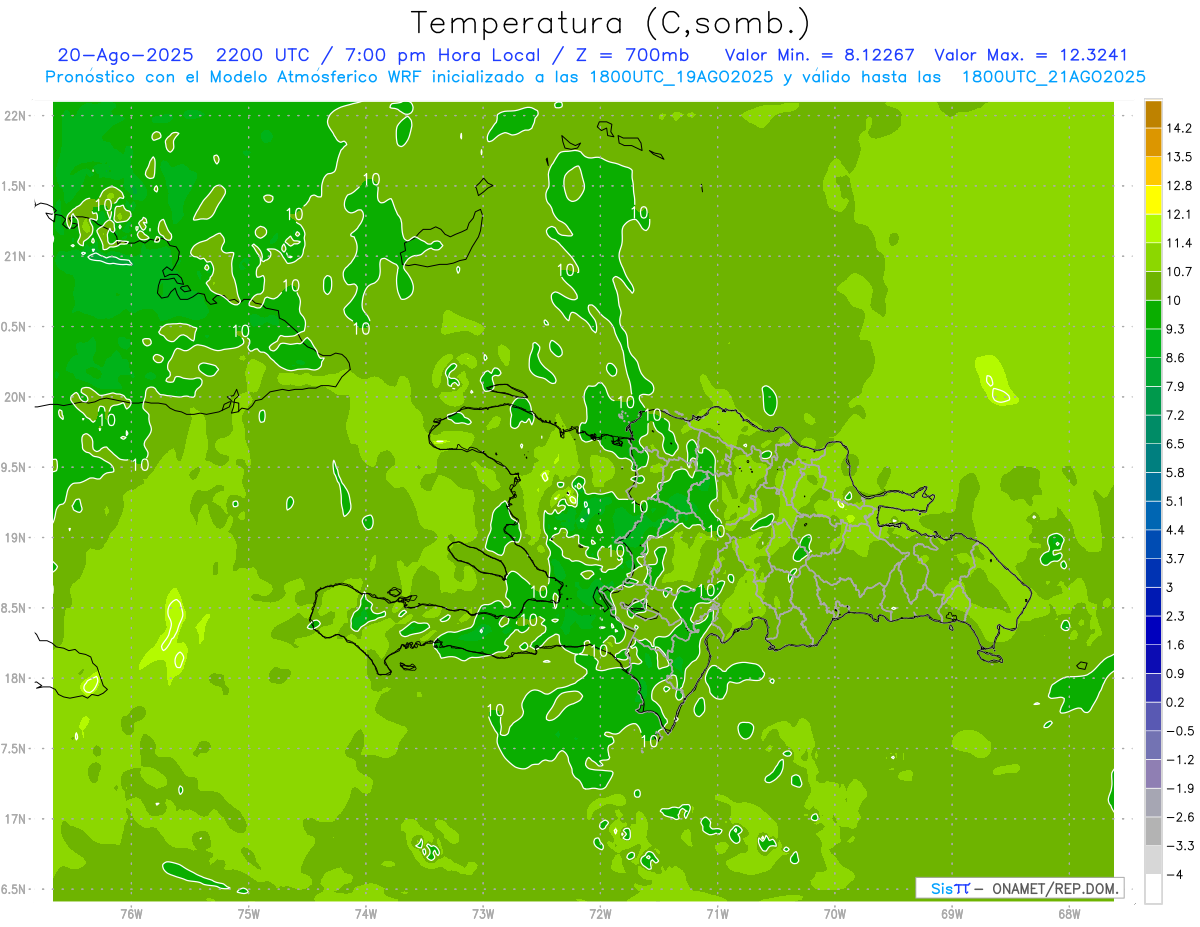Screen dimensions: 1200x927
Task: Click the '17N' latitude label
Action: 16,819
